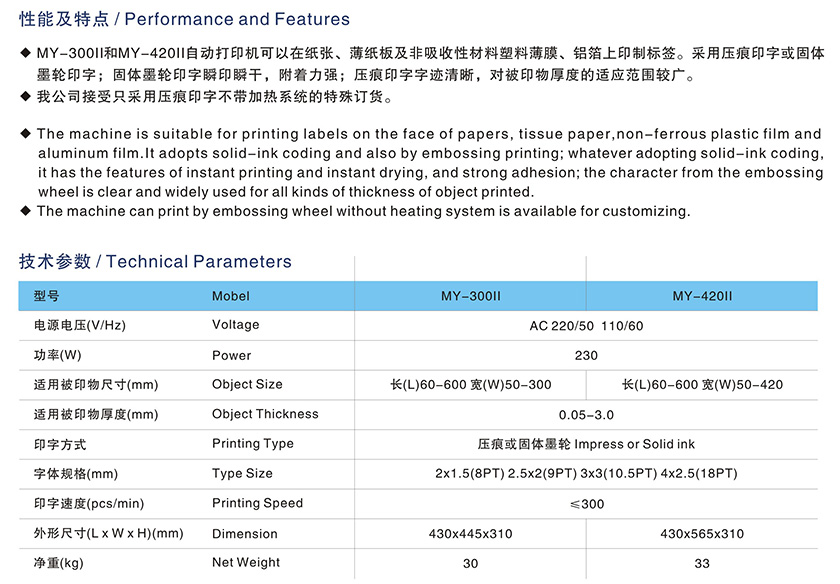Viewport: 840px width, 584px height.
Task: Select the Net Weight value 33
Action: (x=702, y=563)
